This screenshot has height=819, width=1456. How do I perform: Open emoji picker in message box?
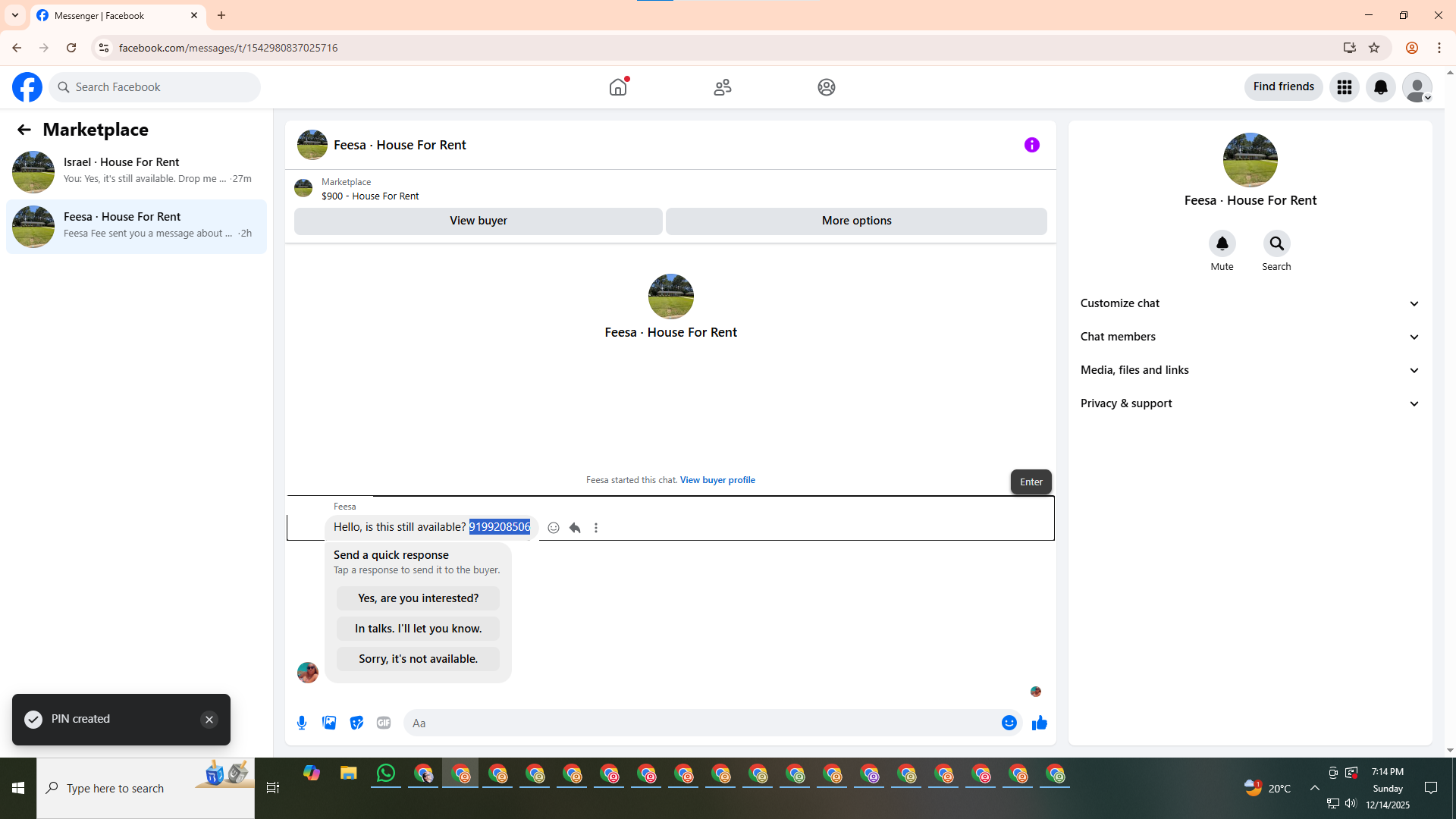click(1009, 723)
